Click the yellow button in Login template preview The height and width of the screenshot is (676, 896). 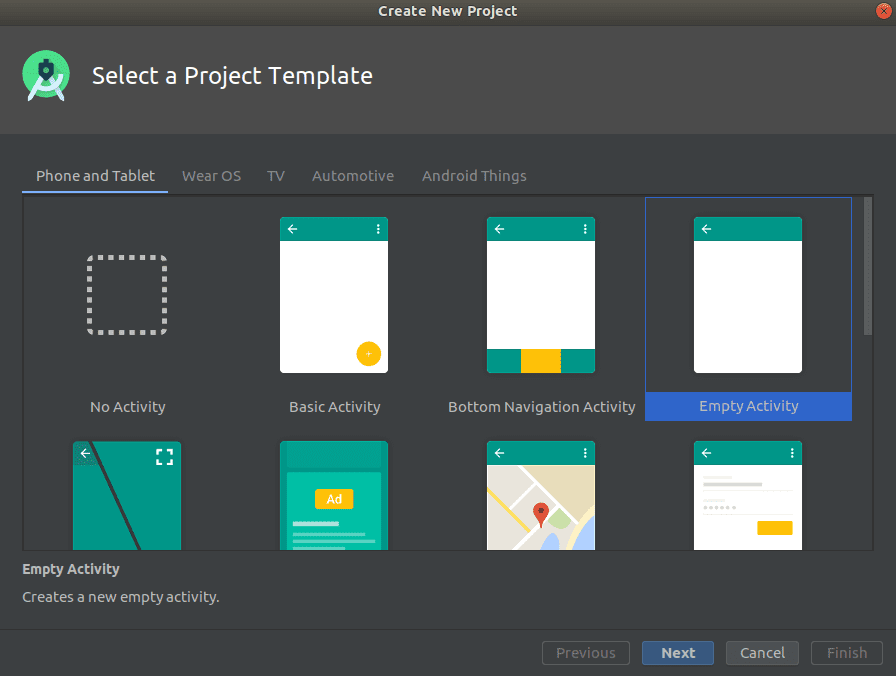point(774,527)
